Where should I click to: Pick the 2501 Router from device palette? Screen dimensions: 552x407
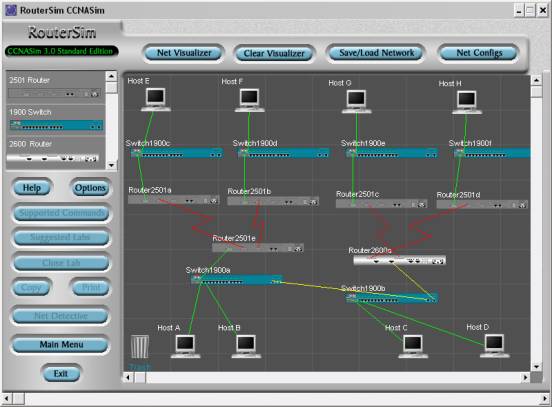coord(55,94)
